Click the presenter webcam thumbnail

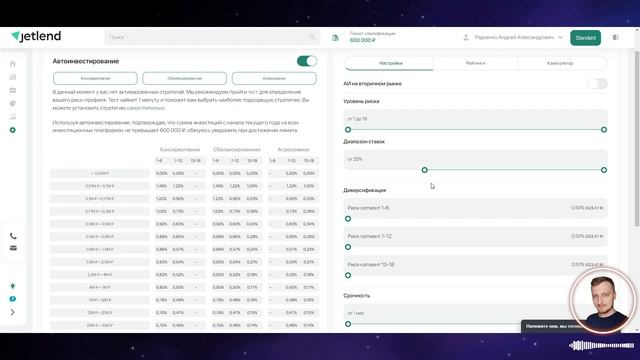pyautogui.click(x=603, y=300)
